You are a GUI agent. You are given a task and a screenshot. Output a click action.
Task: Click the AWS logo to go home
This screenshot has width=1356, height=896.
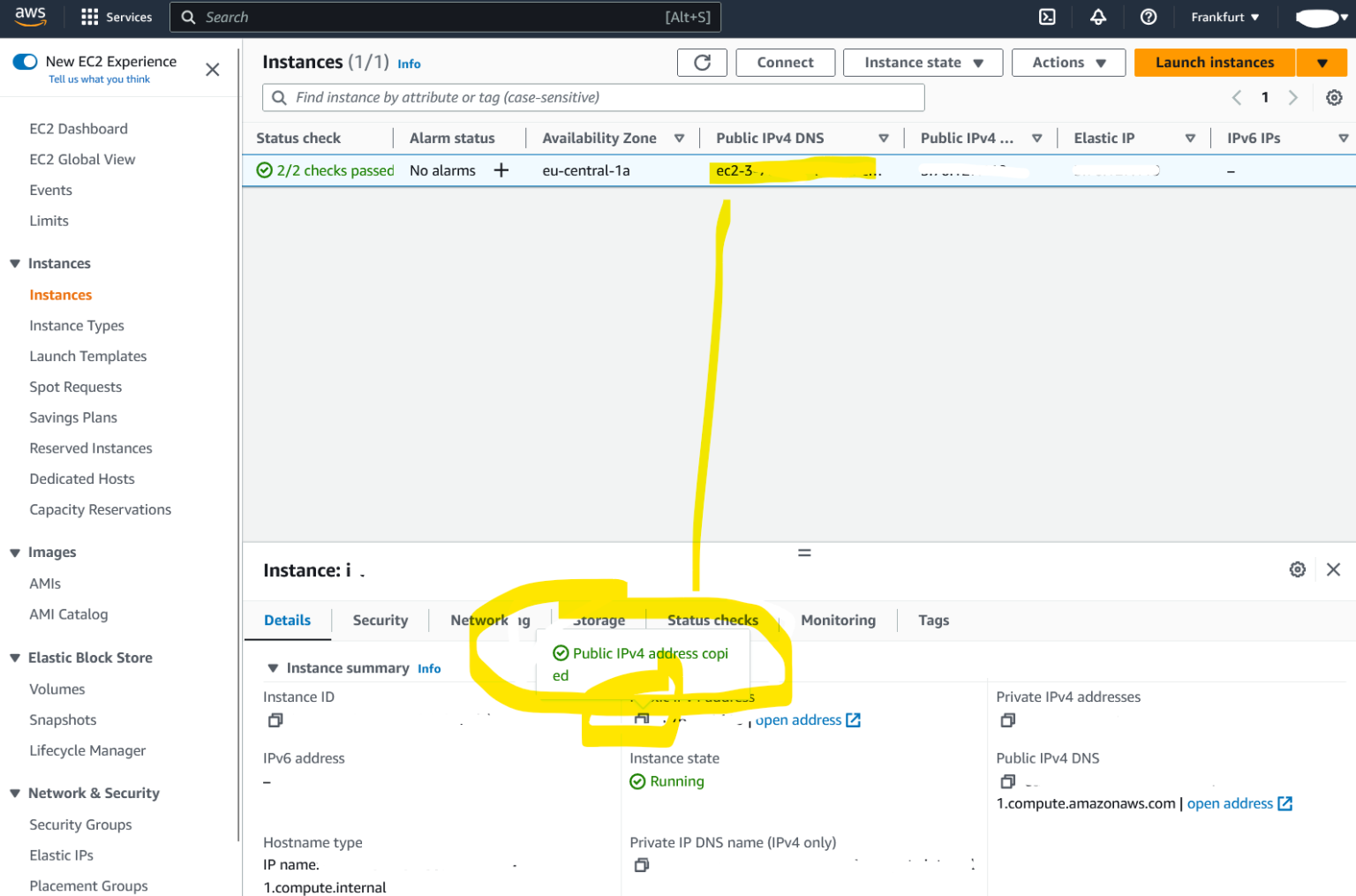[x=31, y=17]
